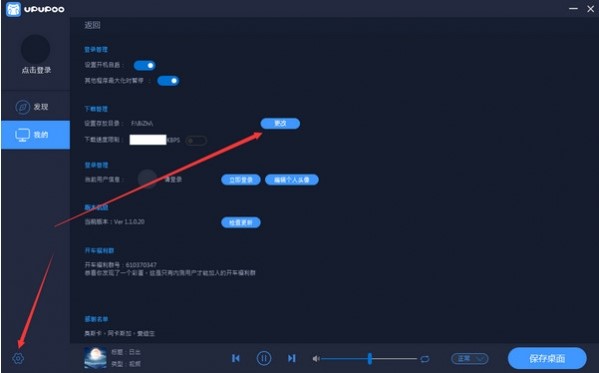
Task: Close the upupoo window
Action: pos(590,9)
